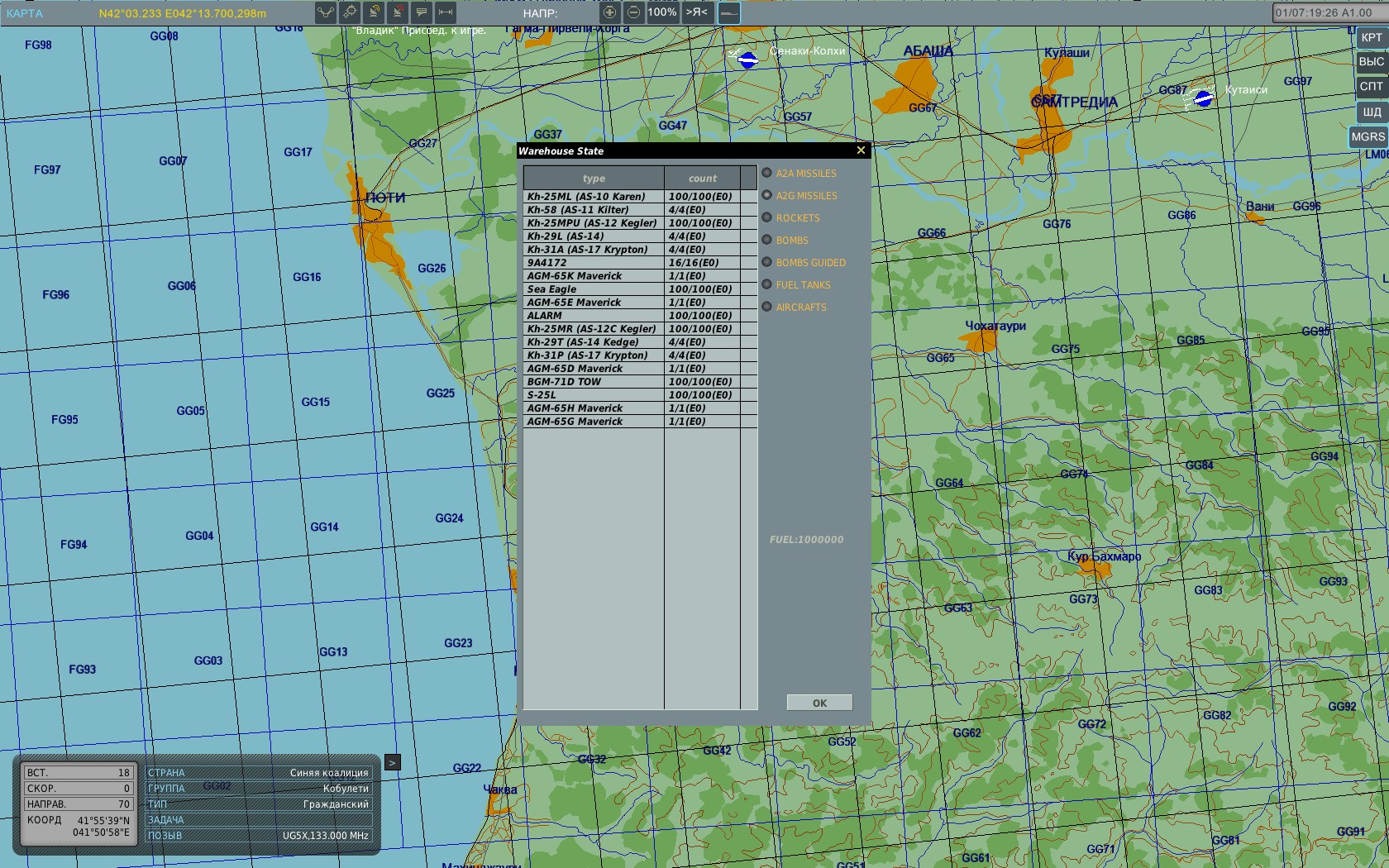Close the Warehouse State dialog
The image size is (1389, 868).
point(861,150)
